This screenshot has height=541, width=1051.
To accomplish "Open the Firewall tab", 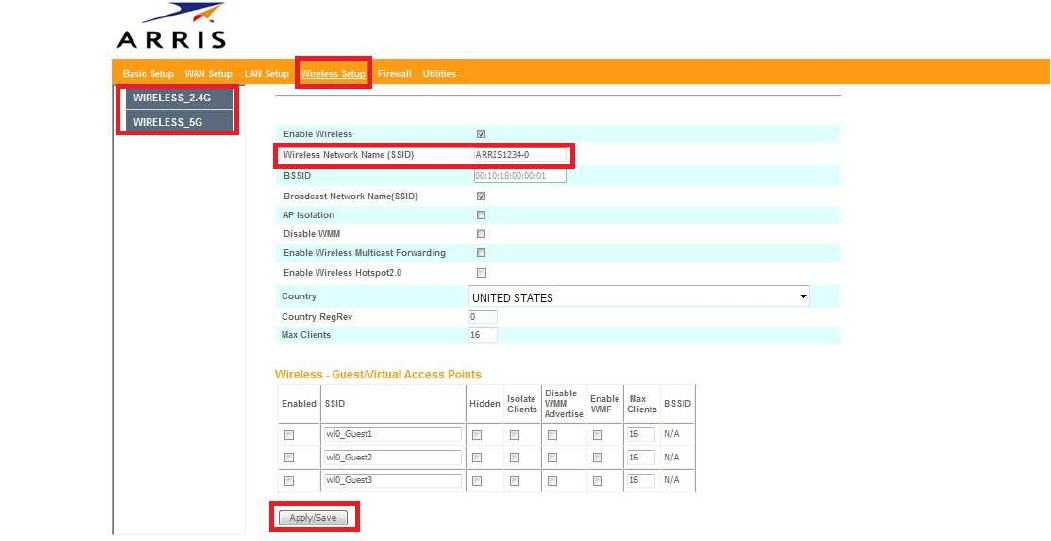I will pos(394,74).
